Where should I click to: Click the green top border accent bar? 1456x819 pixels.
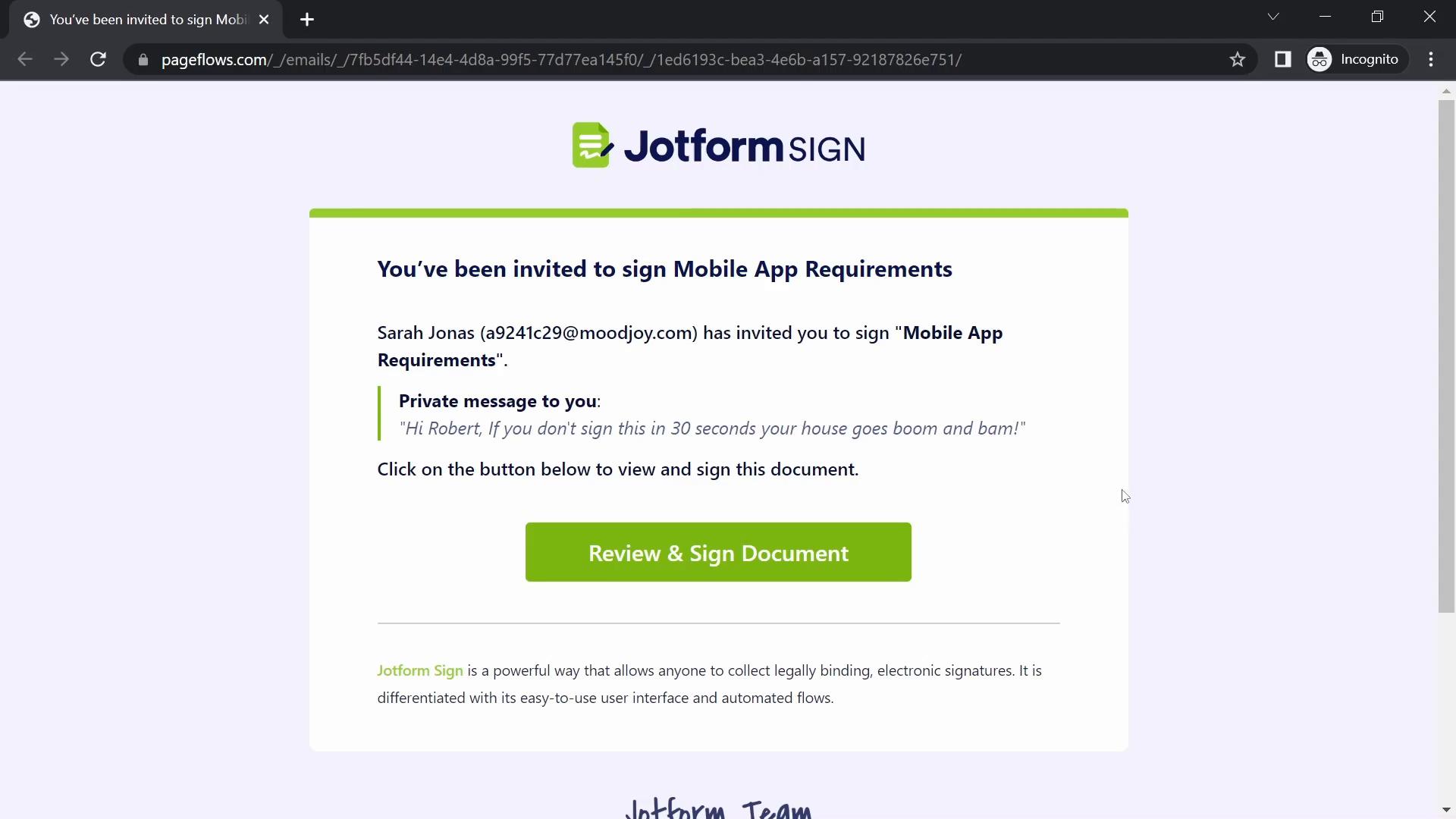coord(720,213)
